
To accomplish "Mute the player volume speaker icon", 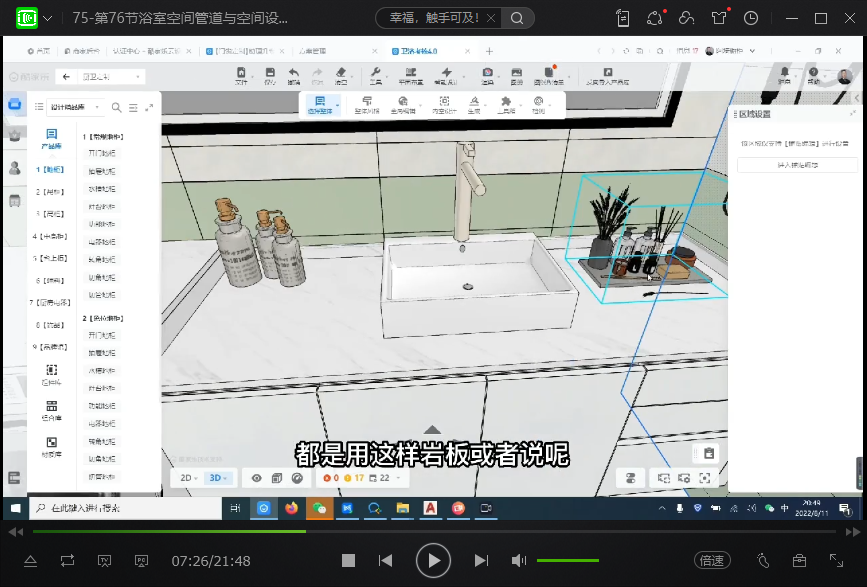I will (x=519, y=561).
